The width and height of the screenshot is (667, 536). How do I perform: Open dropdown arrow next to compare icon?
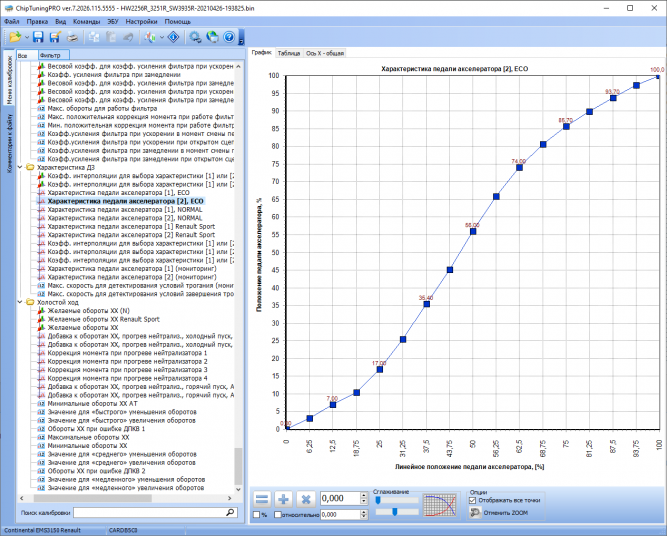point(162,37)
